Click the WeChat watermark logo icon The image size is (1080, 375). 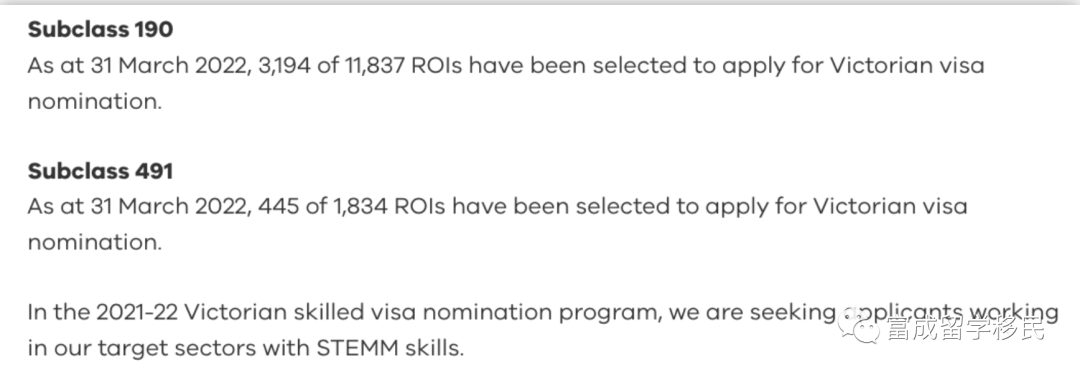coord(858,327)
